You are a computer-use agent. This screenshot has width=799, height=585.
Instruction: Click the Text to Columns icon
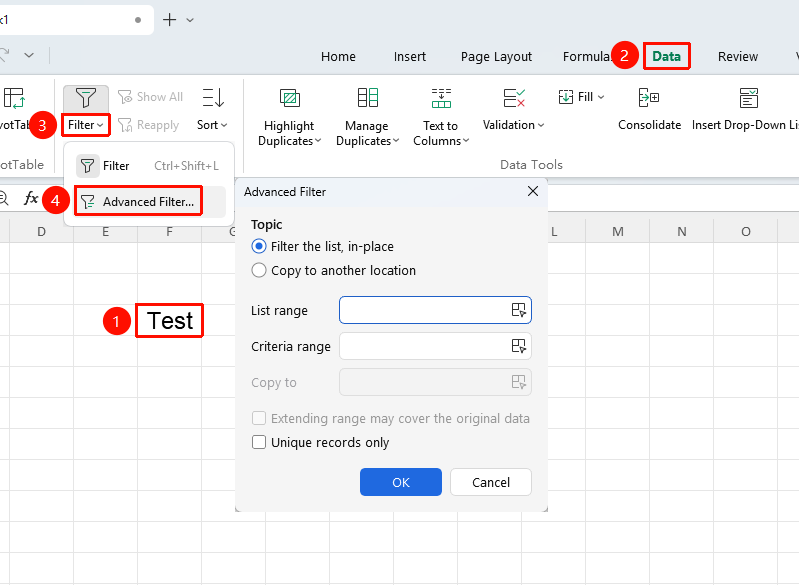[441, 98]
